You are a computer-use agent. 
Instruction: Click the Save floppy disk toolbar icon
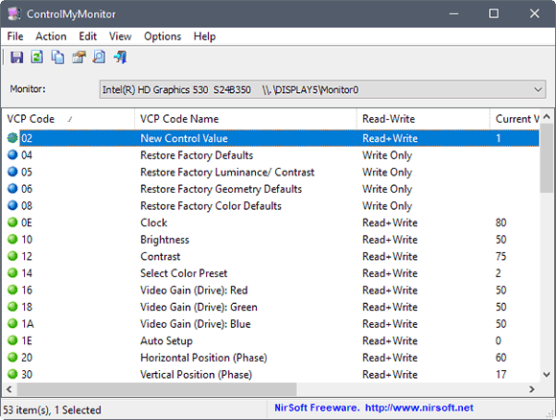pyautogui.click(x=17, y=57)
